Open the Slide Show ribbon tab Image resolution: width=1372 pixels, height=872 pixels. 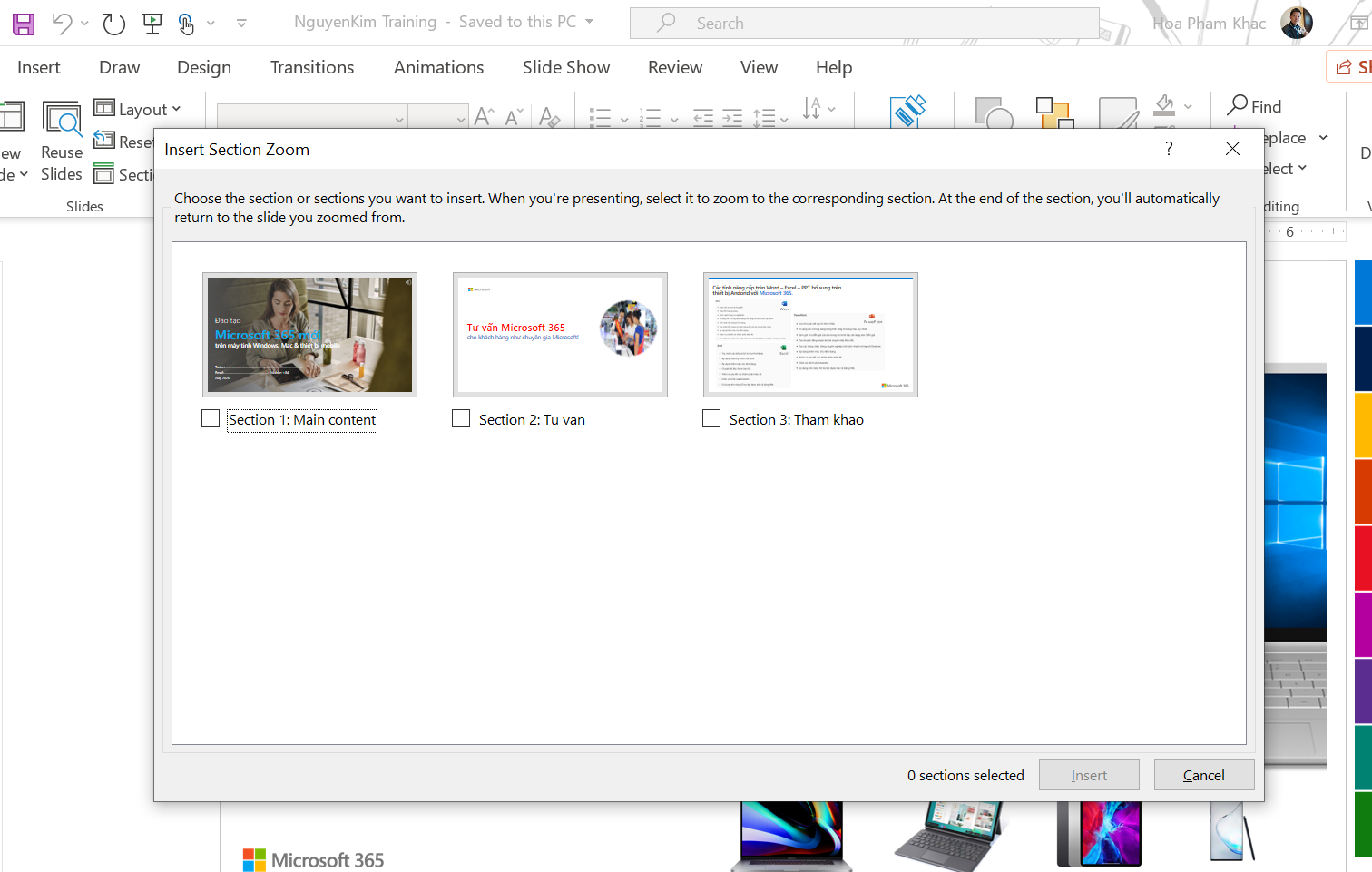click(x=565, y=66)
